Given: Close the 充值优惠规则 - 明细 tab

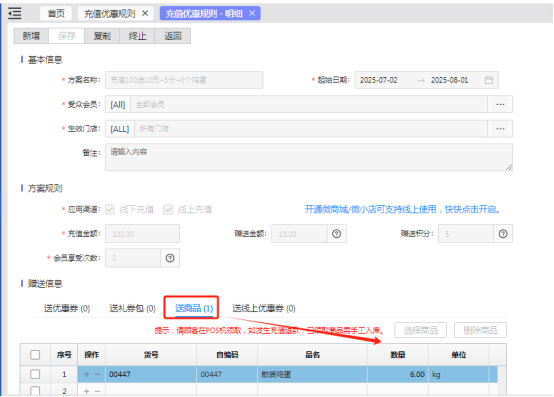Looking at the screenshot, I should coord(252,13).
